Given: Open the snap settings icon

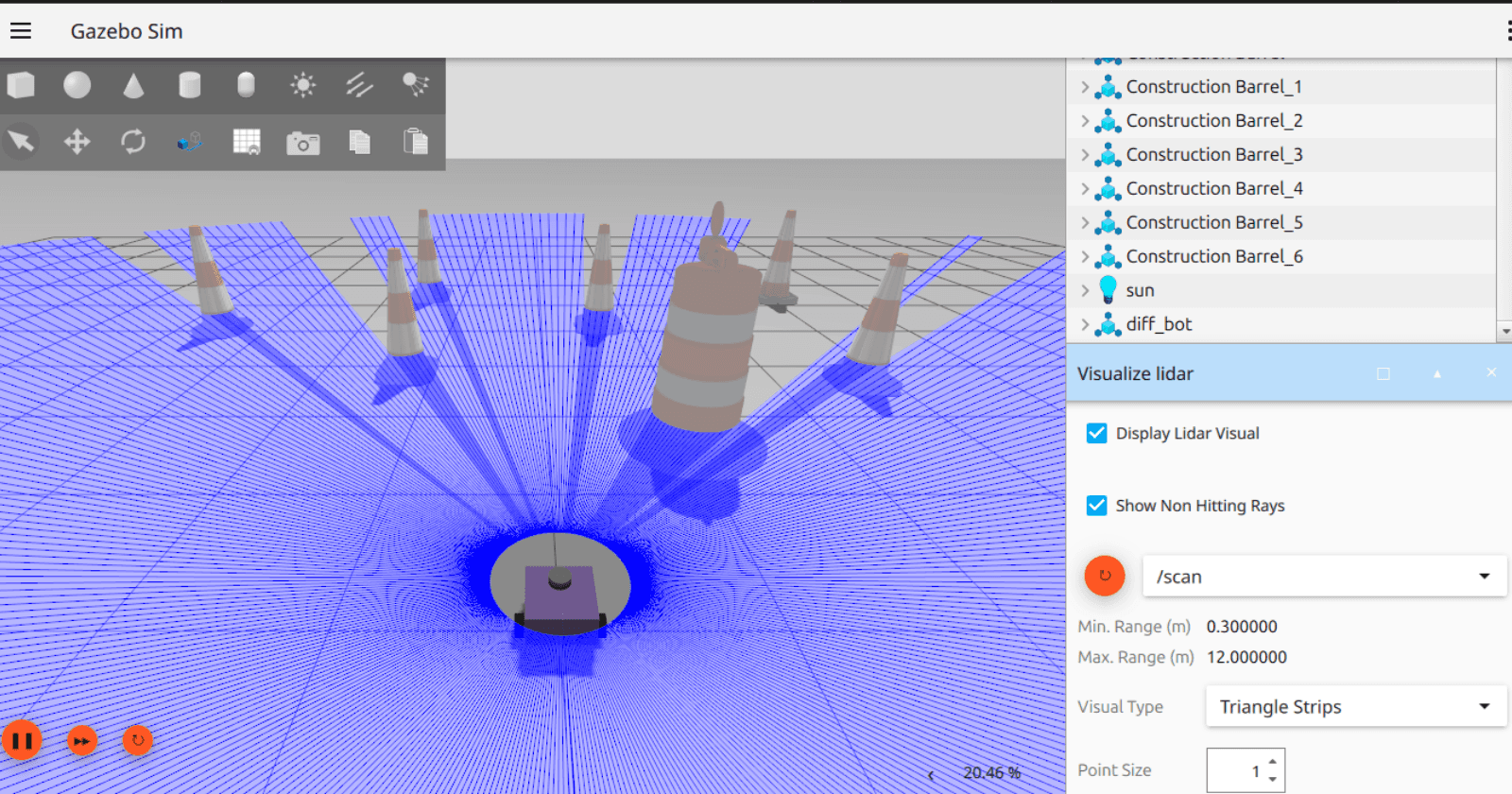Looking at the screenshot, I should pyautogui.click(x=189, y=142).
